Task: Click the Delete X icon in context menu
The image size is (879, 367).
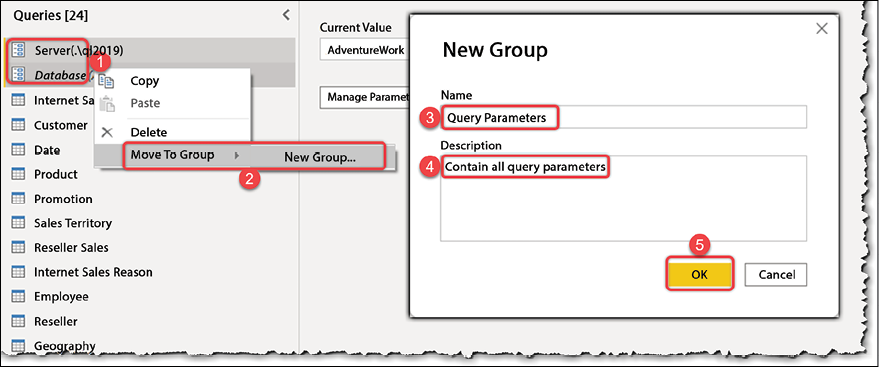Action: (107, 133)
